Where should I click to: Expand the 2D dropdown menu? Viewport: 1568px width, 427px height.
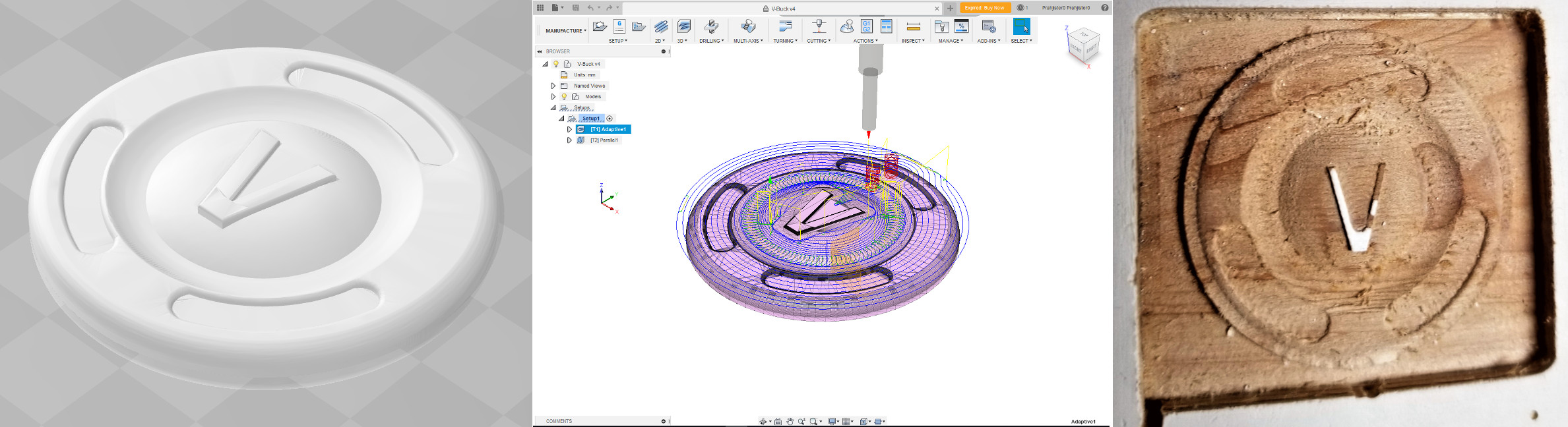tap(660, 41)
